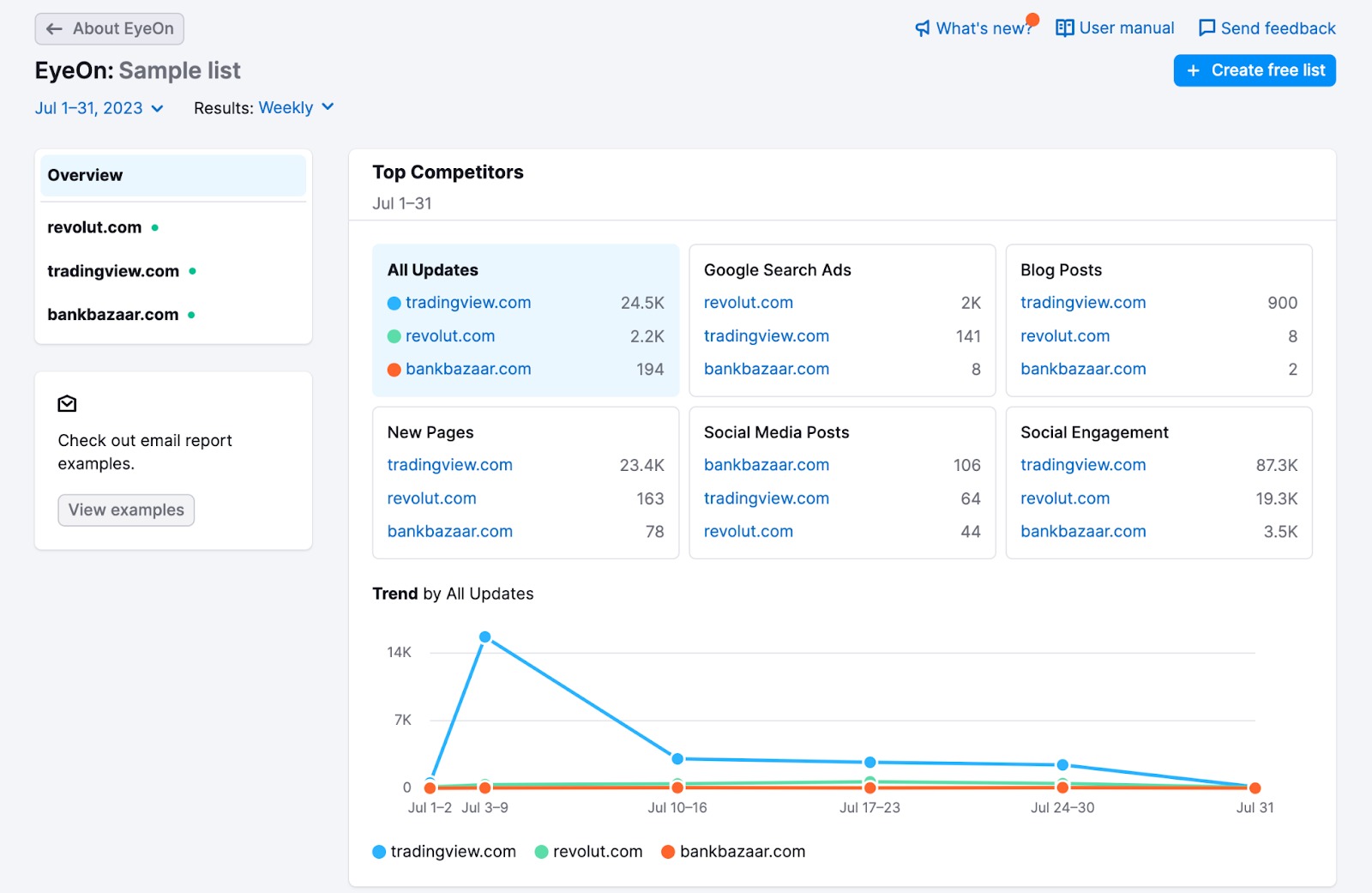
Task: Click the 24.5K value in All Updates
Action: pyautogui.click(x=642, y=303)
